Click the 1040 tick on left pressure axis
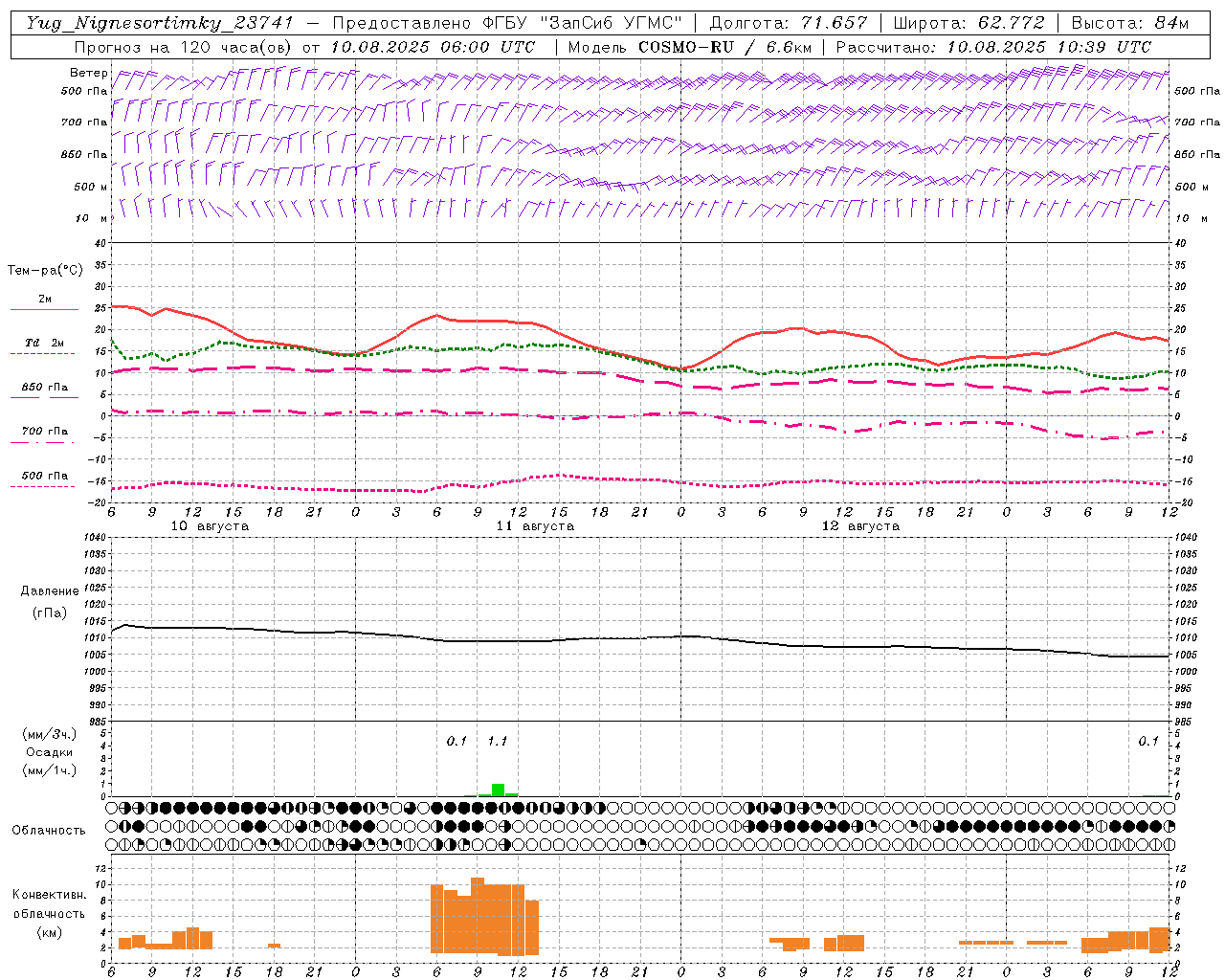The height and width of the screenshot is (980, 1225). [x=97, y=537]
